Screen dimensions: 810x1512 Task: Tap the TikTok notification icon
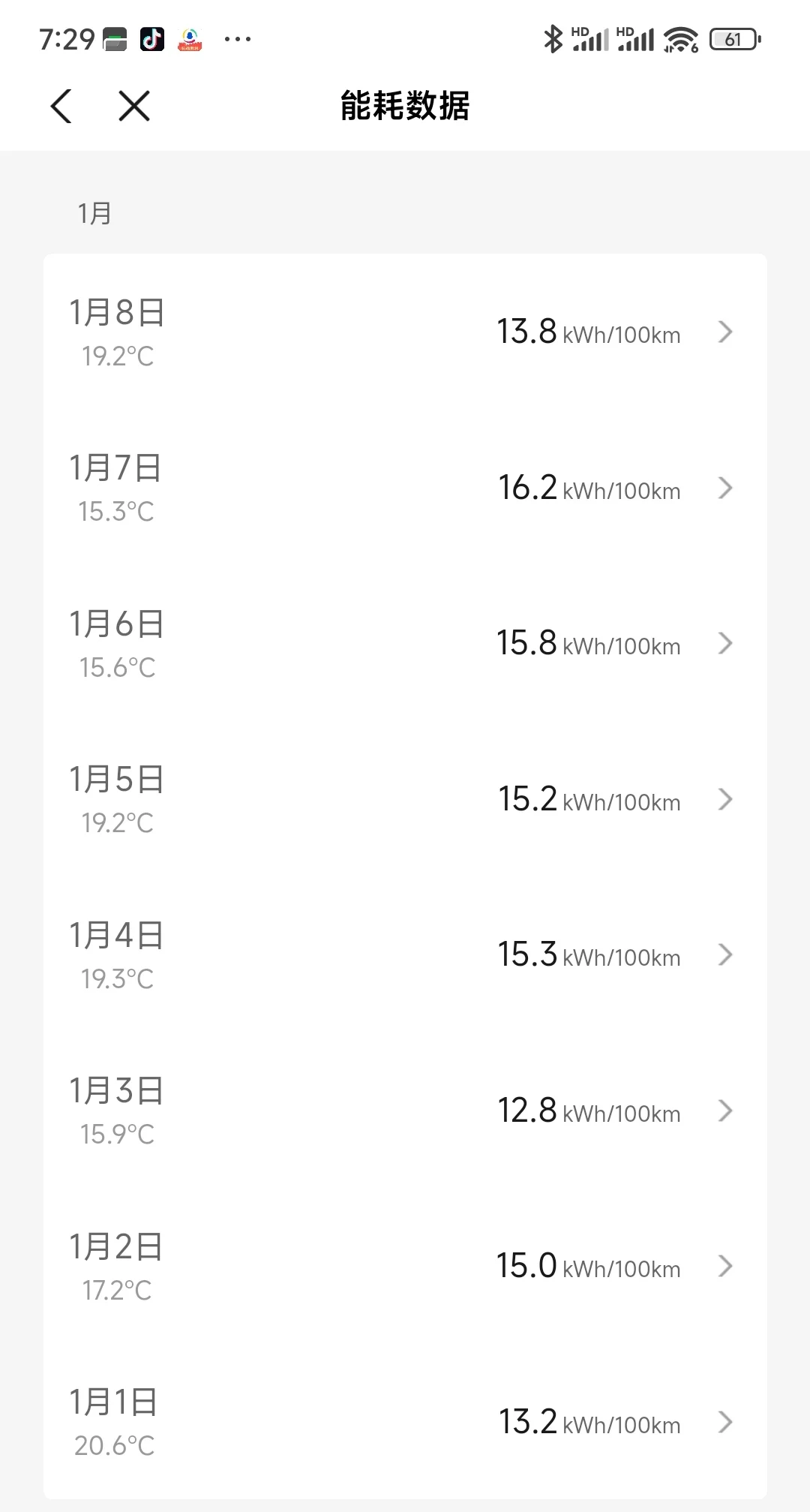(x=152, y=39)
